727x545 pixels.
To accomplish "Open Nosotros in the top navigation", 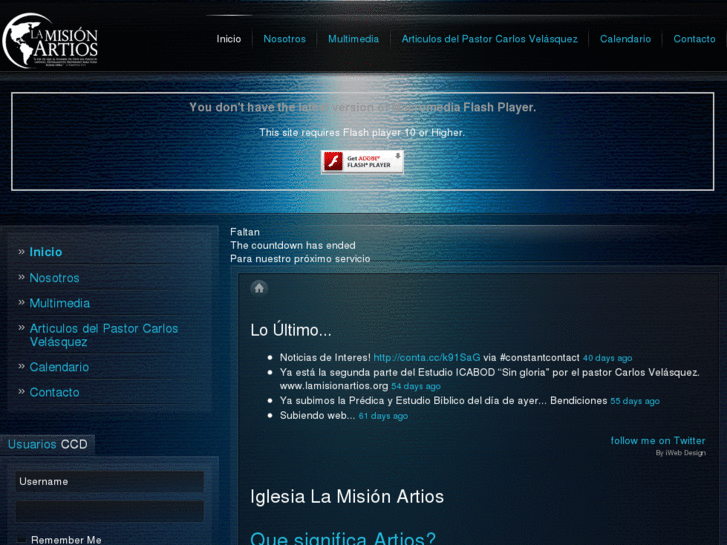I will pyautogui.click(x=284, y=39).
